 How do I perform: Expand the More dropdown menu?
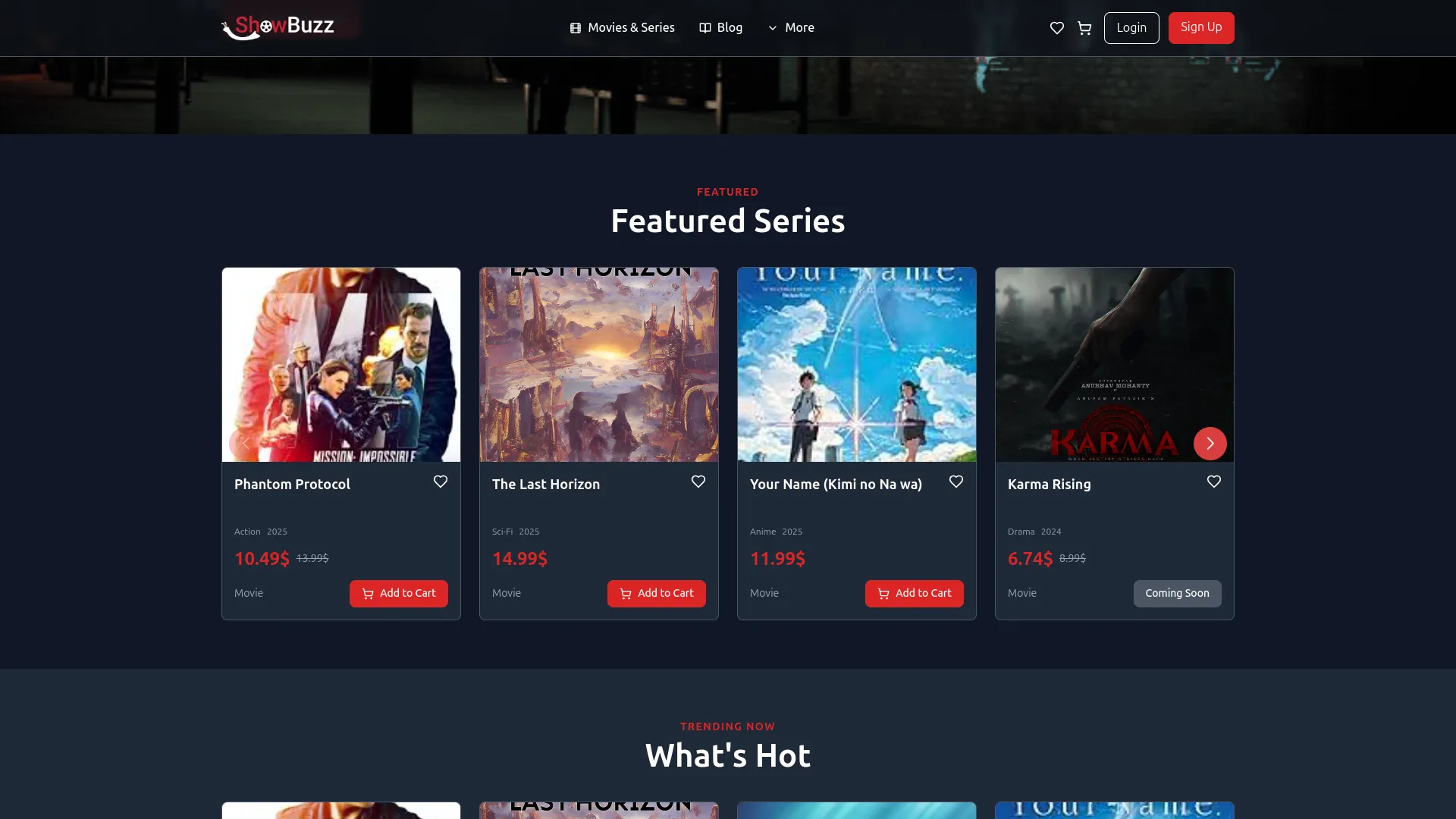click(791, 28)
